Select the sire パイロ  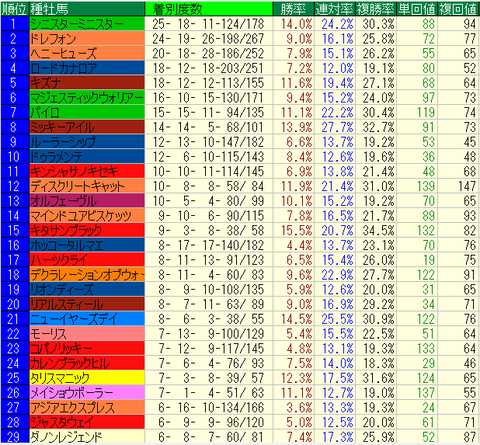pos(87,112)
